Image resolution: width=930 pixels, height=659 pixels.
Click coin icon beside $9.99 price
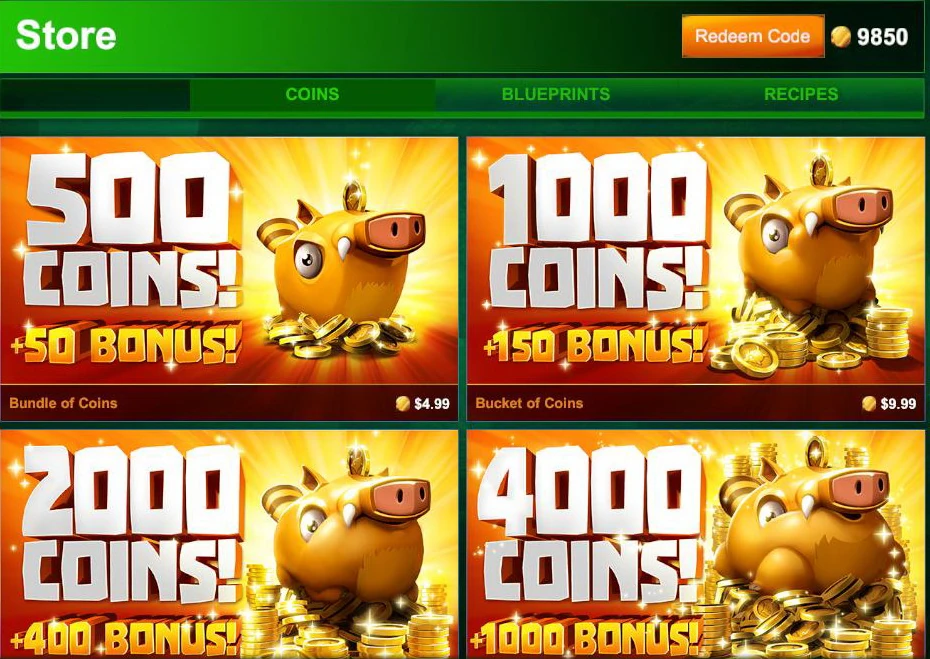click(x=868, y=403)
